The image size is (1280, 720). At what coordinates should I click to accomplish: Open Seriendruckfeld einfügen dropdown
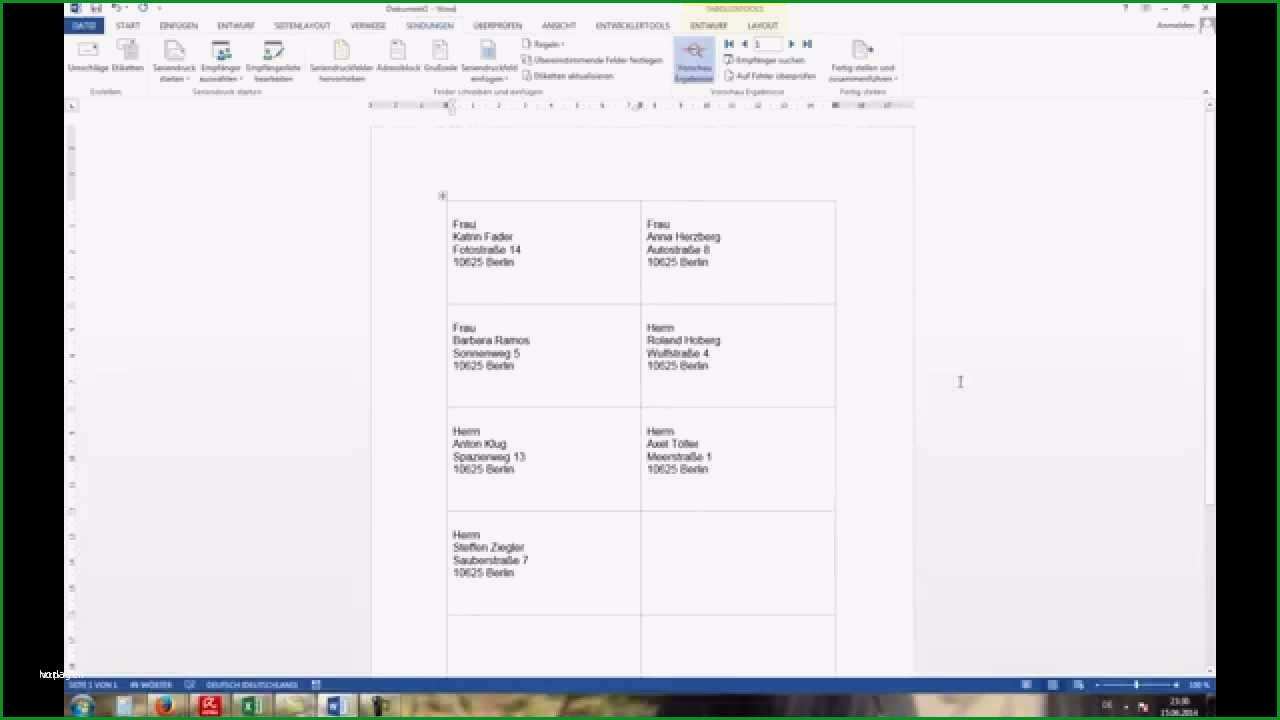pos(488,61)
